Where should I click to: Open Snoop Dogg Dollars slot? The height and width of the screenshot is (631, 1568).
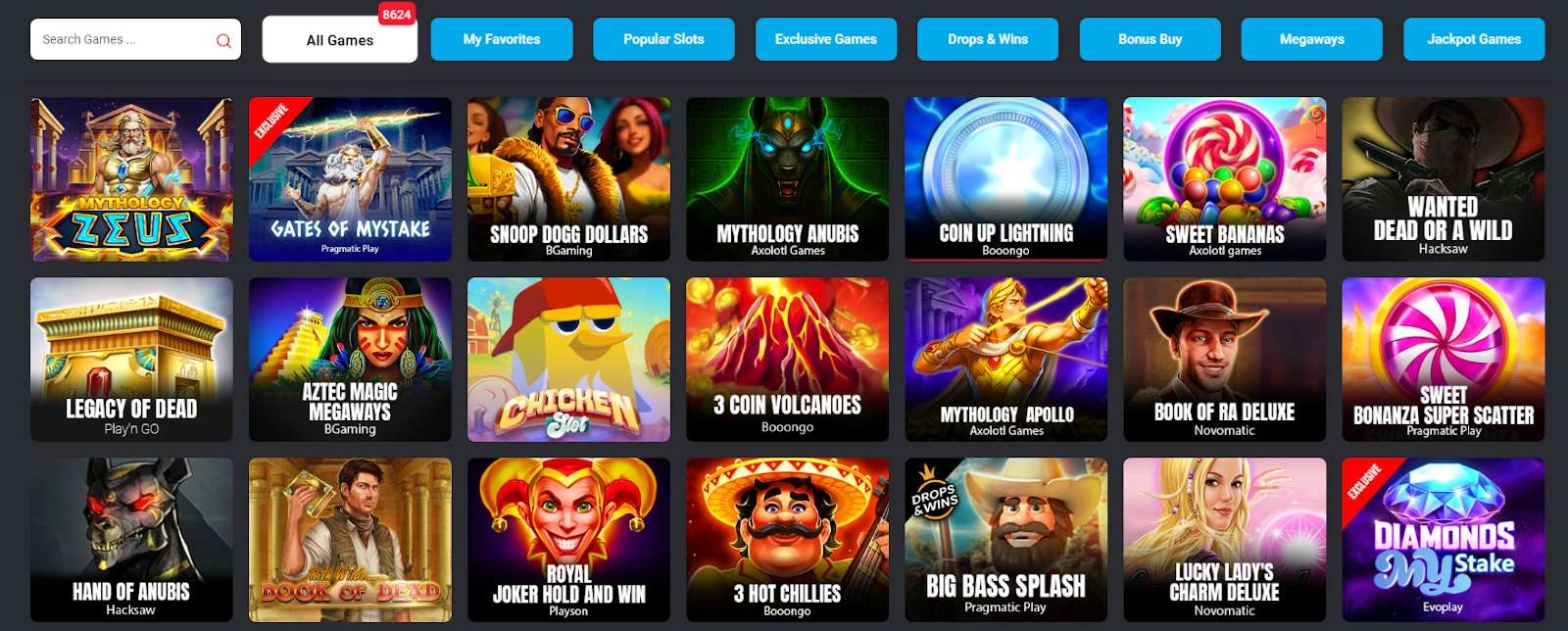568,179
